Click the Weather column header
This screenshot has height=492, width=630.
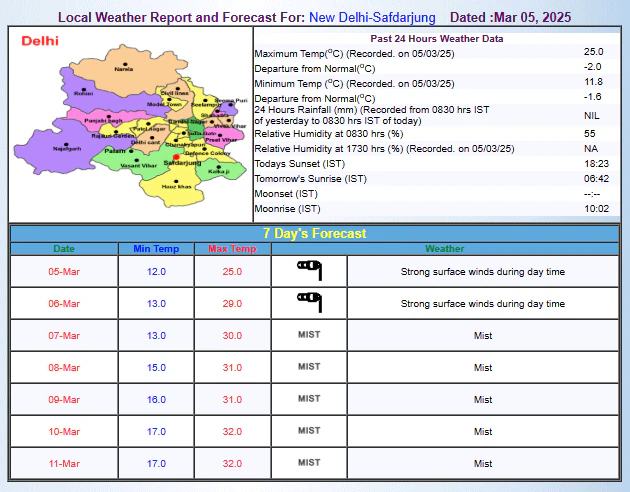tap(444, 248)
